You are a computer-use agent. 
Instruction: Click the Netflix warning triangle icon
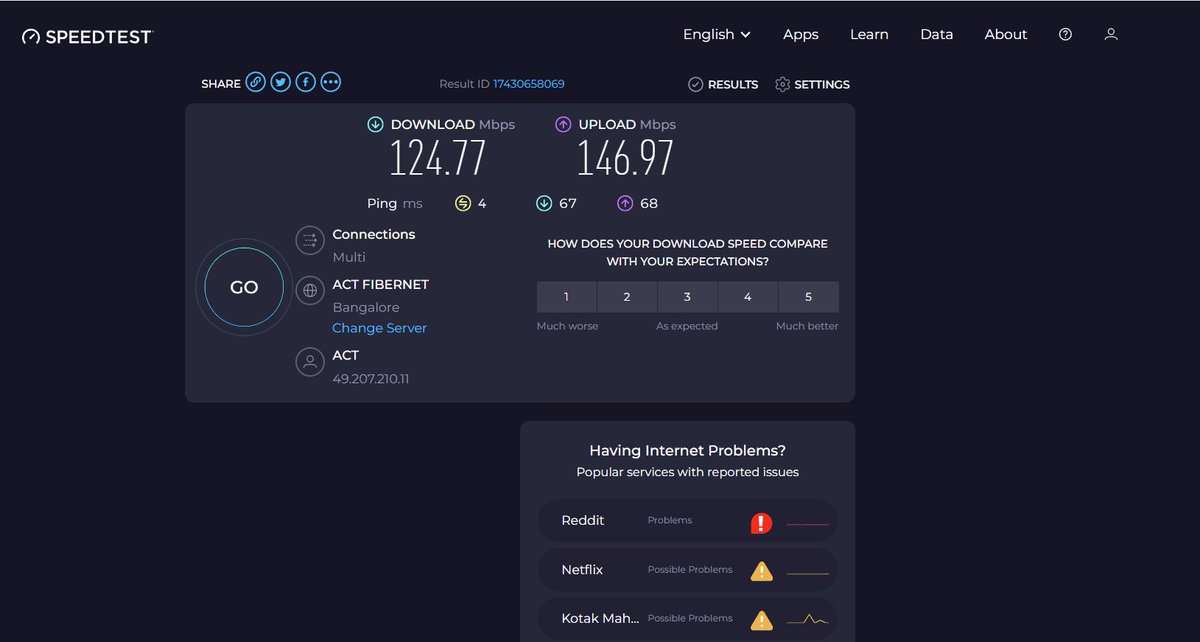coord(762,571)
